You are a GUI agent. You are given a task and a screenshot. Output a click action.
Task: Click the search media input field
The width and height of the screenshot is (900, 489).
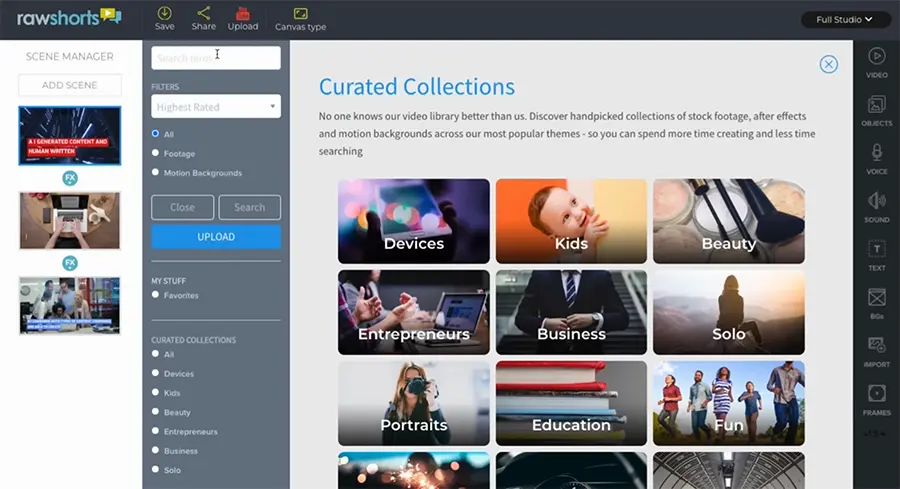(216, 58)
